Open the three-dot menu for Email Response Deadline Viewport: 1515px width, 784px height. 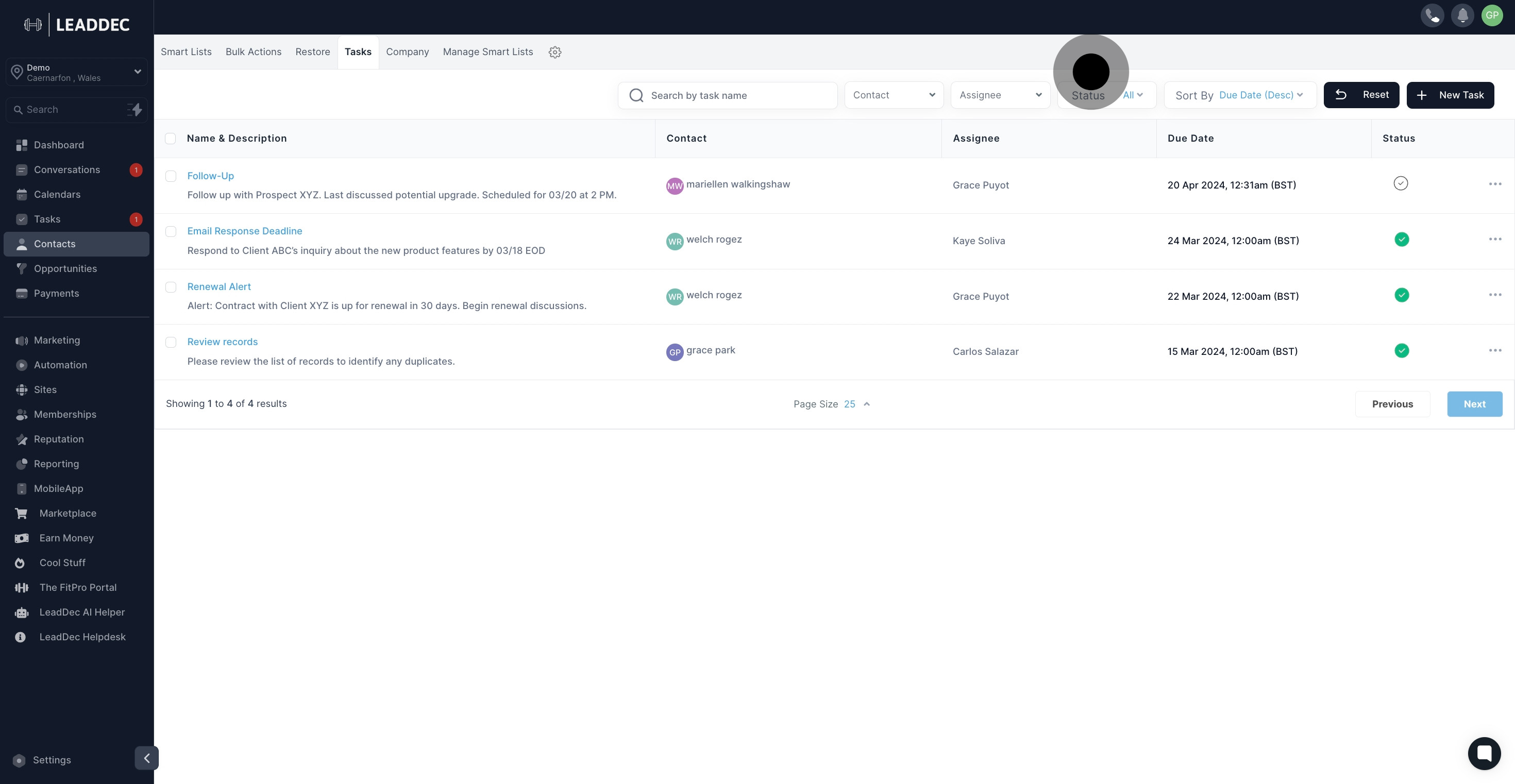pos(1495,239)
